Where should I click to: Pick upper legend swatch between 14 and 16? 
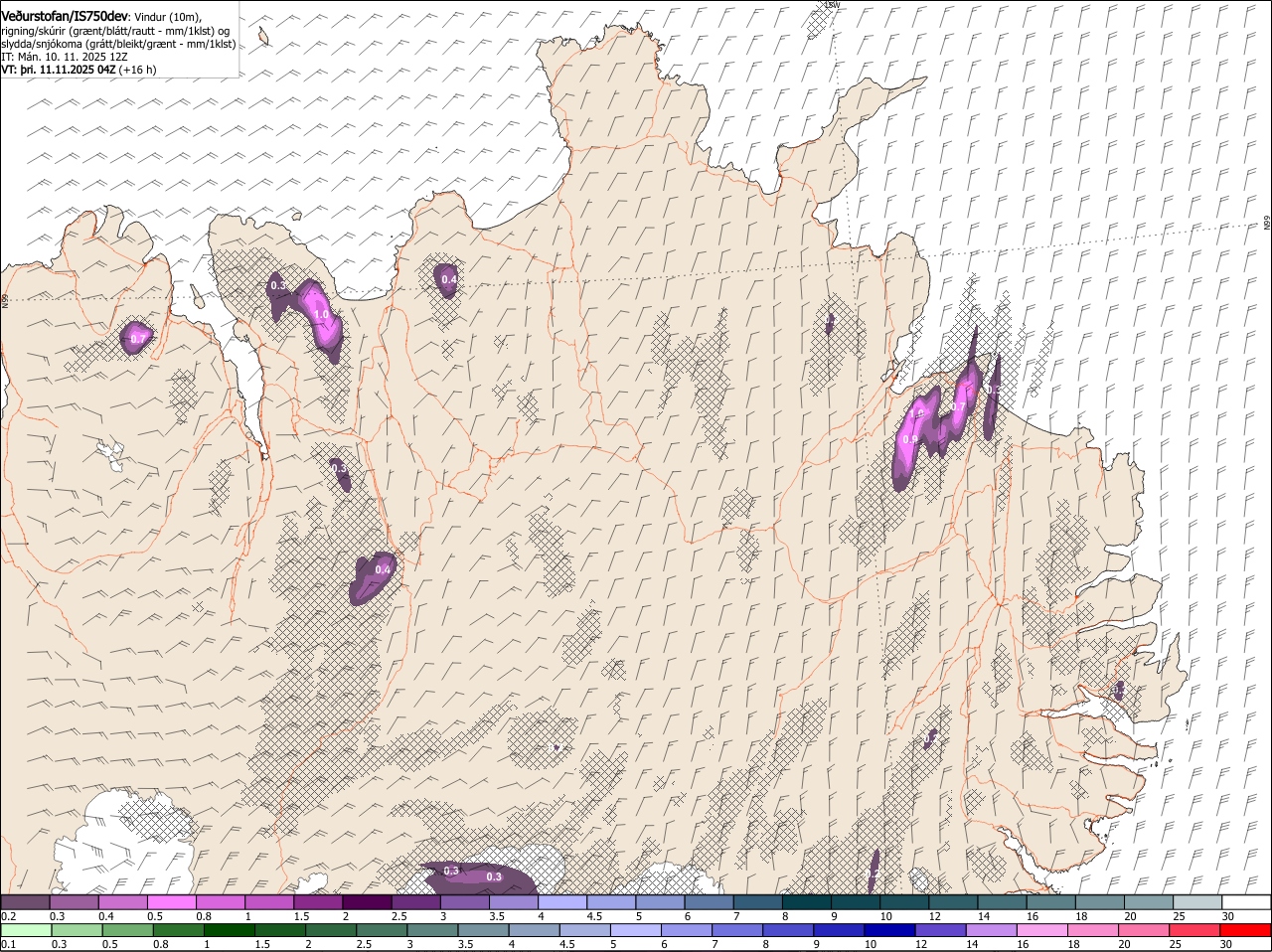1003,901
